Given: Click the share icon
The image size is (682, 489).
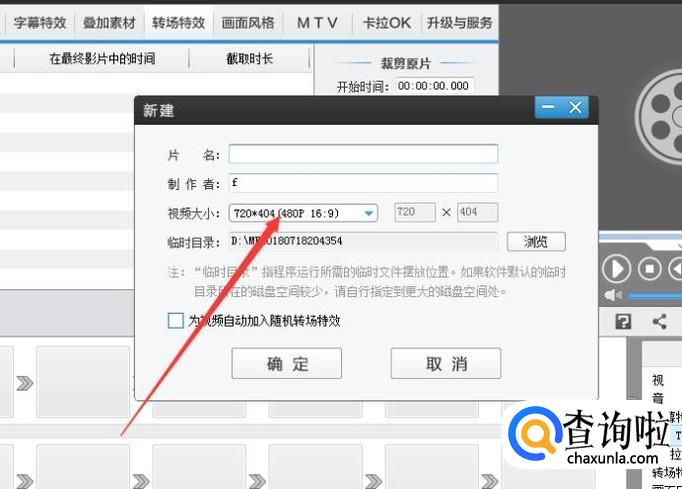Looking at the screenshot, I should 659,322.
